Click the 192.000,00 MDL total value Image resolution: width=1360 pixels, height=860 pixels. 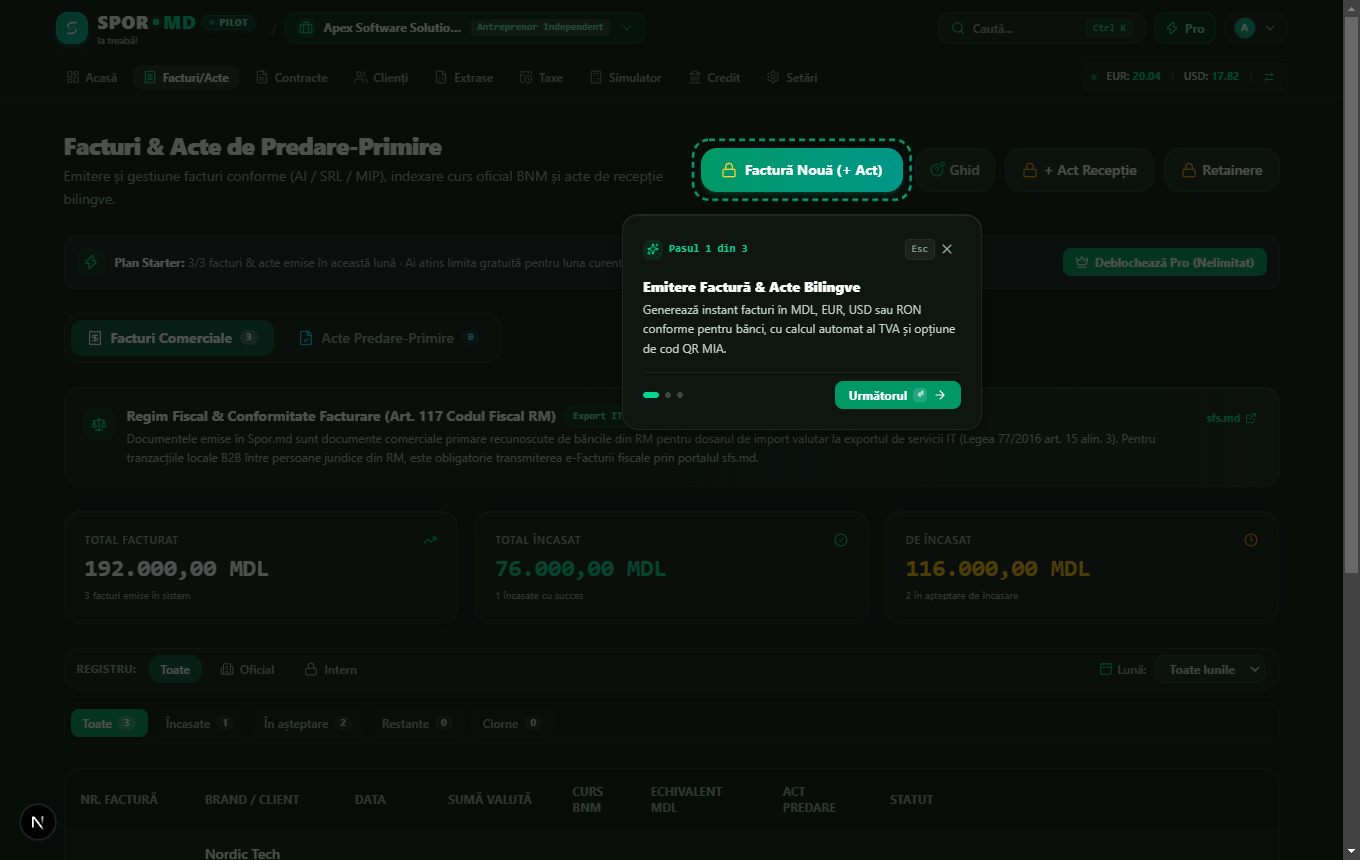click(176, 569)
